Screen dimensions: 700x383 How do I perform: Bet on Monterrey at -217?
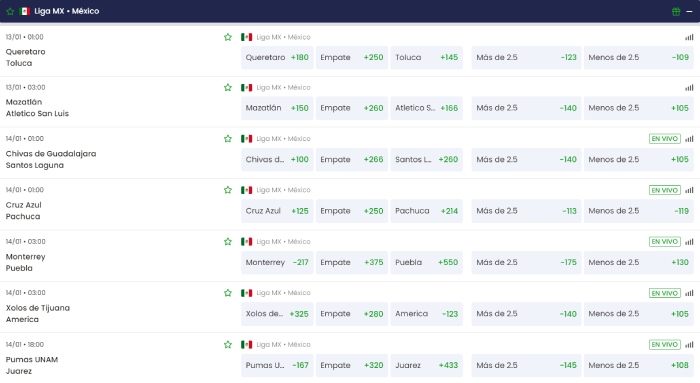point(277,262)
